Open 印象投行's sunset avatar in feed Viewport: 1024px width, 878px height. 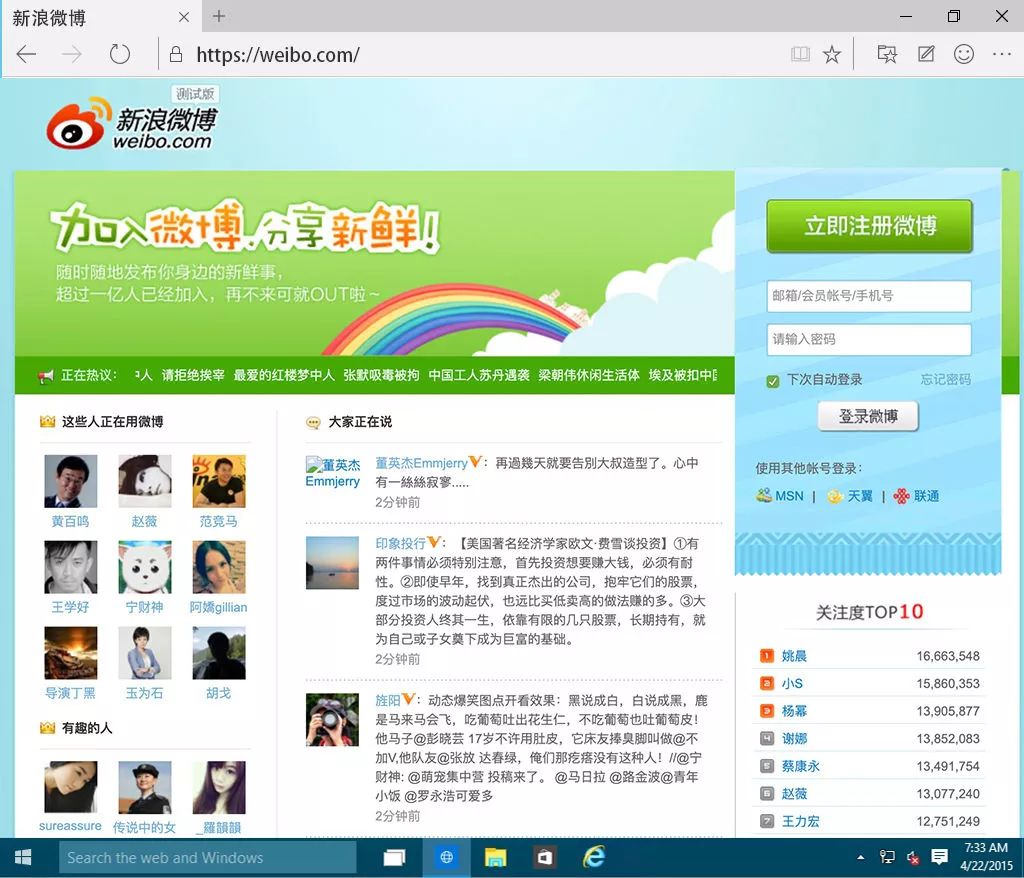[332, 563]
